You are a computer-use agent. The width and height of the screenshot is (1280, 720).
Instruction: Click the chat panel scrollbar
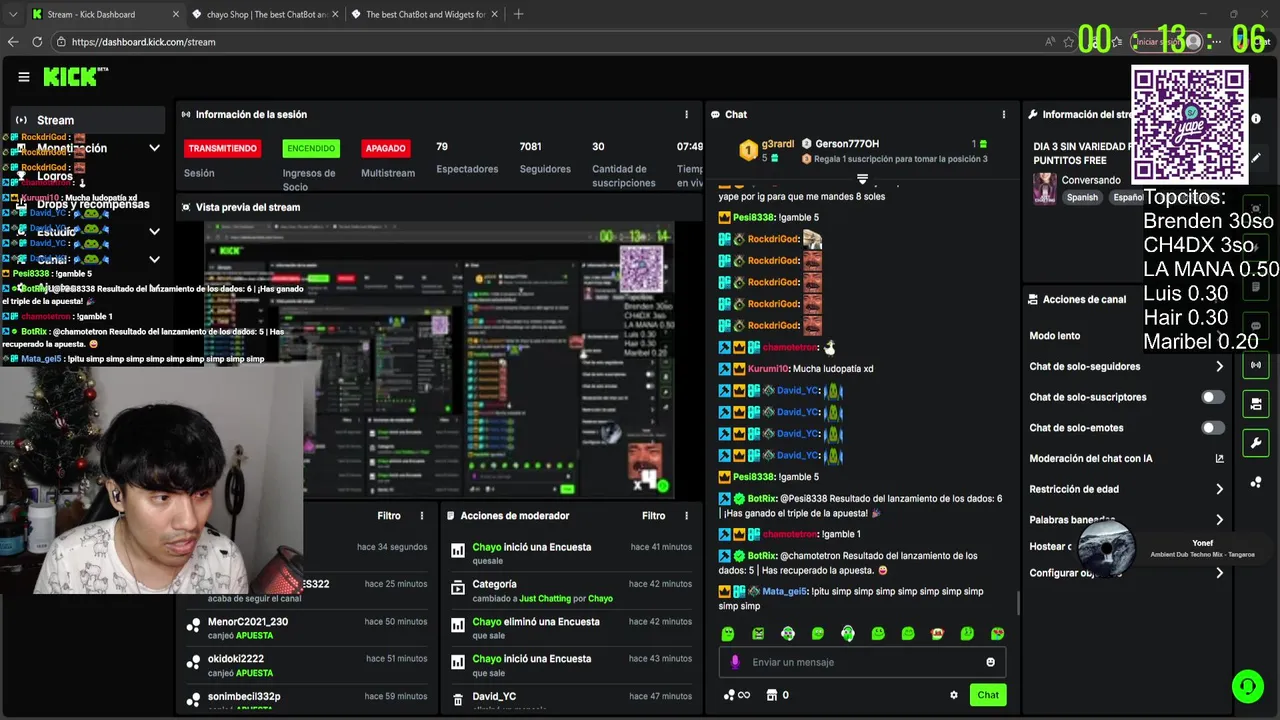[x=1017, y=602]
